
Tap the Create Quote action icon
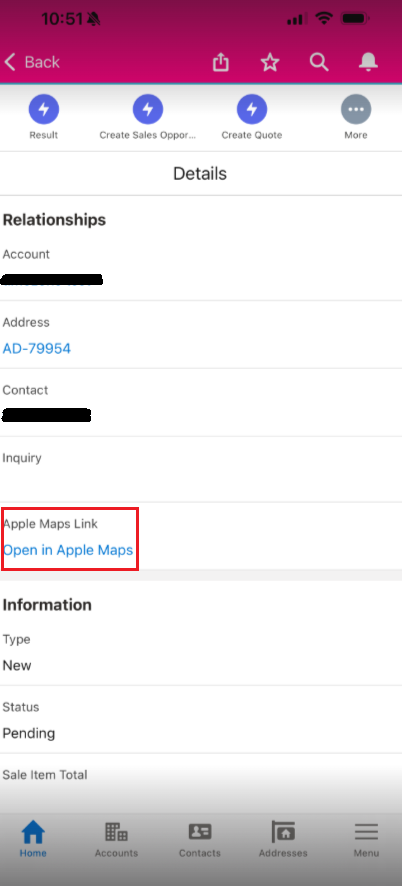coord(252,109)
